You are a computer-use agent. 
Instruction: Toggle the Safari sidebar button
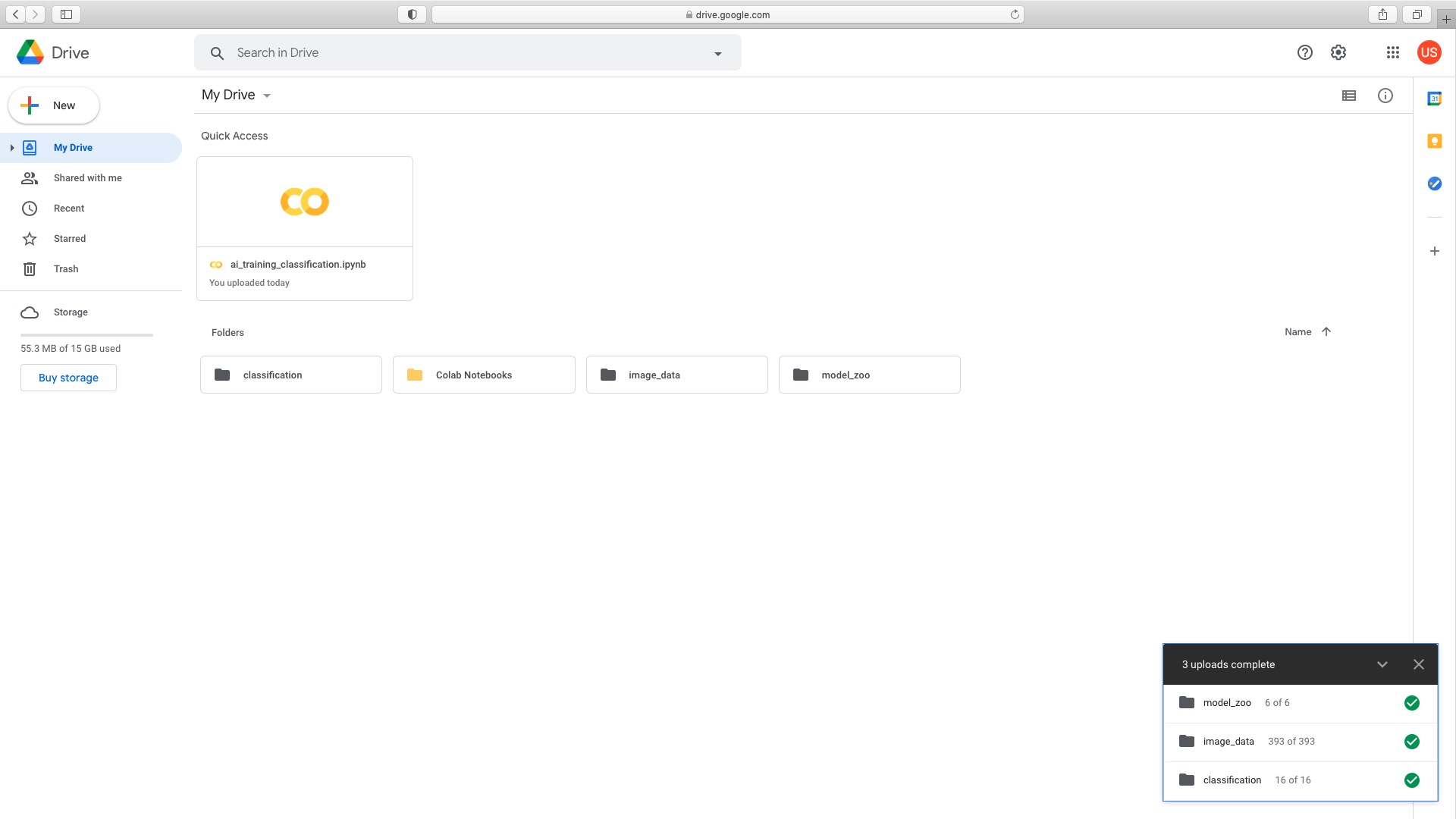66,14
